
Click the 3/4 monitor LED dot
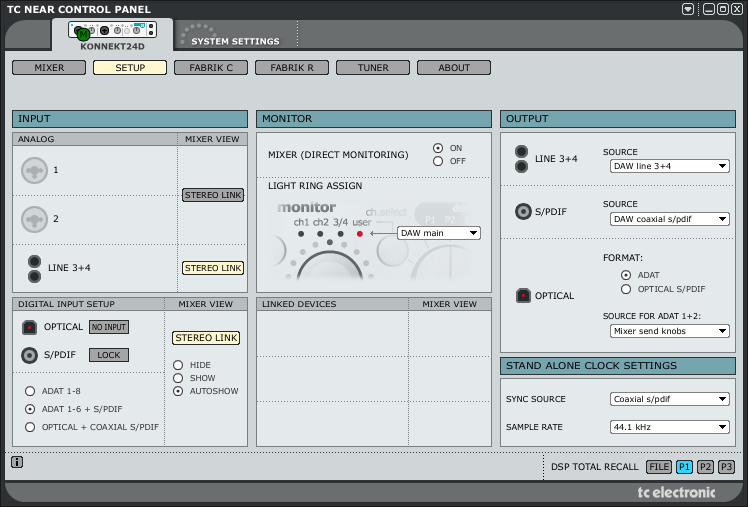(340, 234)
